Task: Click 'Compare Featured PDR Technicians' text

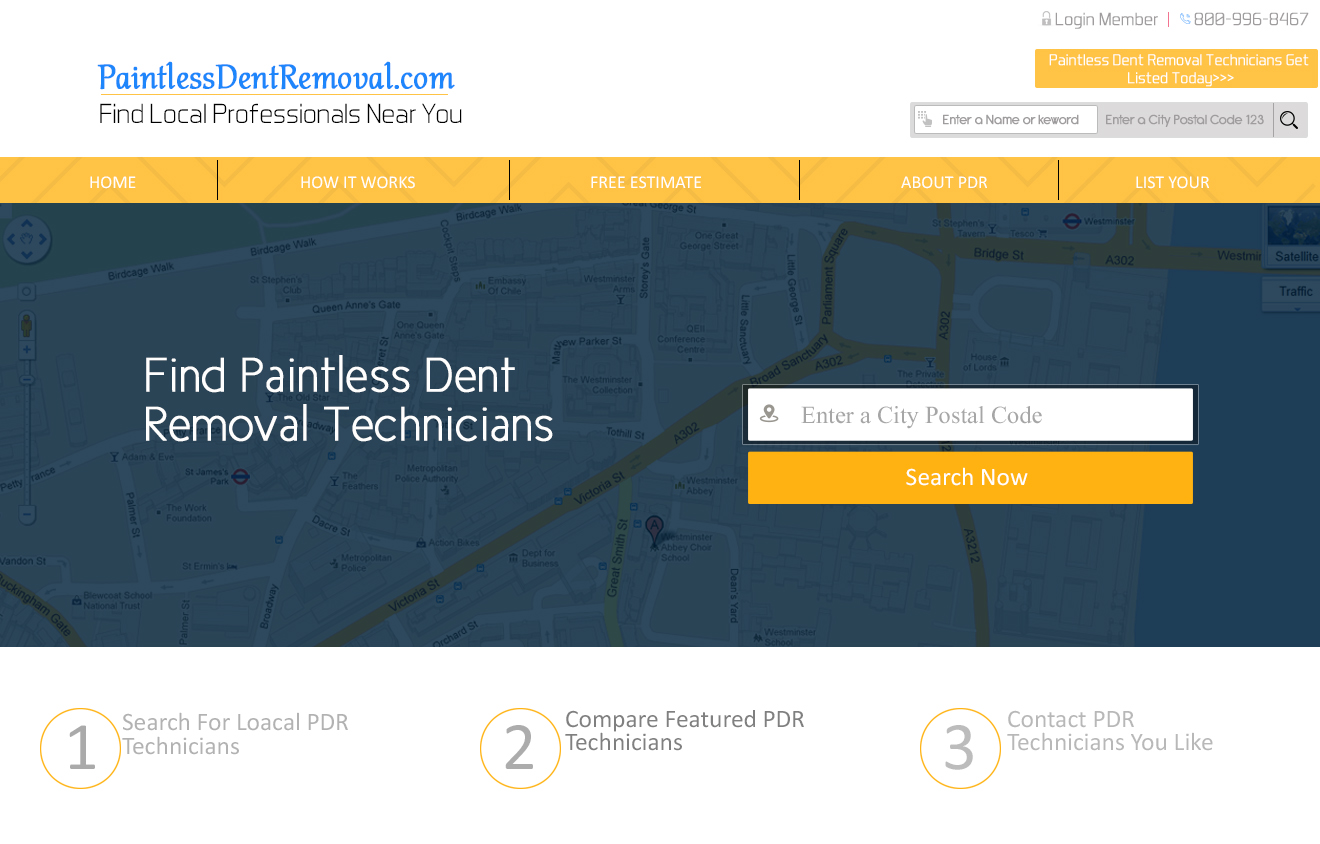Action: click(x=685, y=731)
